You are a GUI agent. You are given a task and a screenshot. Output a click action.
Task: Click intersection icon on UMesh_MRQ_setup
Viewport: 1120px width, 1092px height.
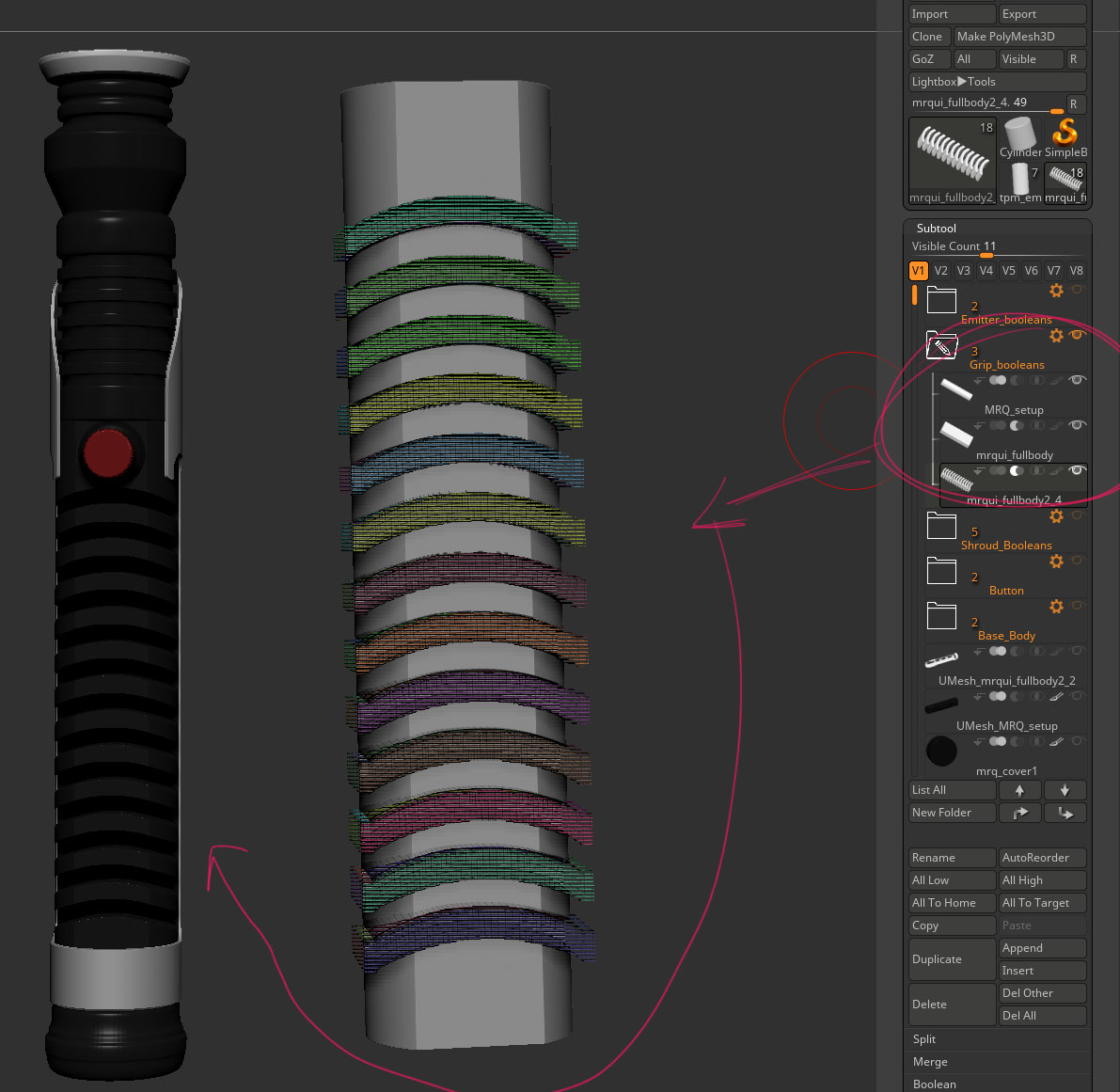click(1035, 696)
